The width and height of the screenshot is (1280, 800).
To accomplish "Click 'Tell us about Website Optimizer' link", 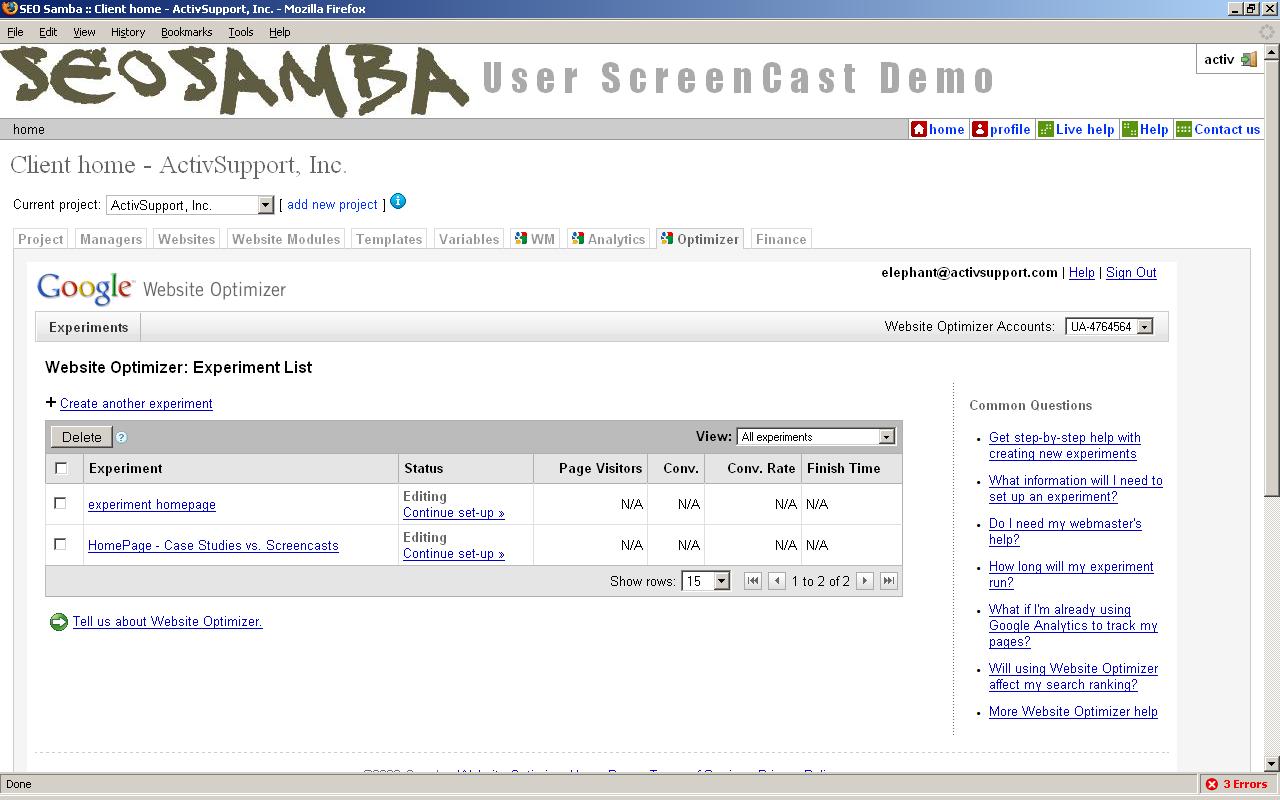I will click(168, 622).
